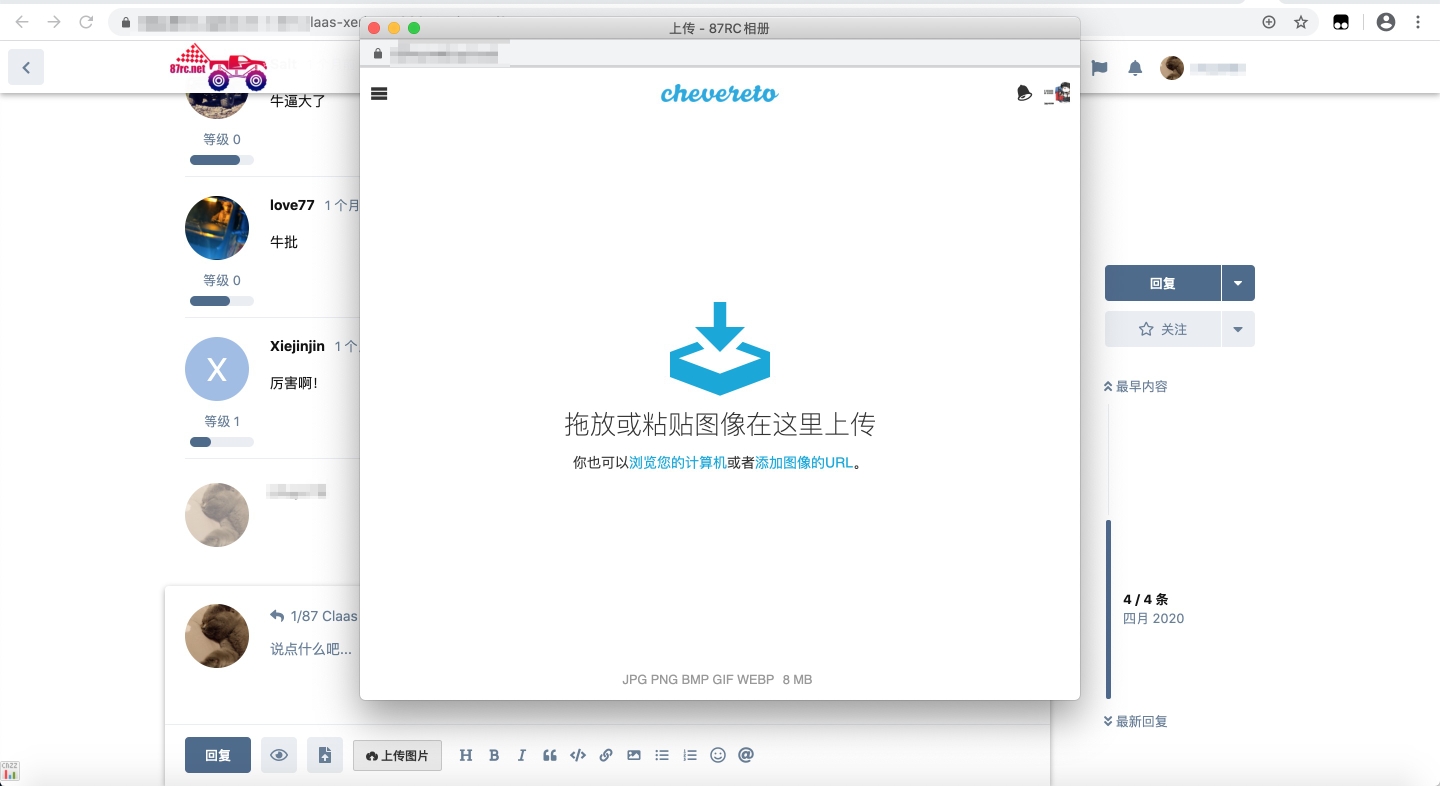Expand the dropdown arrow beside 回复
This screenshot has height=786, width=1440.
point(1238,284)
